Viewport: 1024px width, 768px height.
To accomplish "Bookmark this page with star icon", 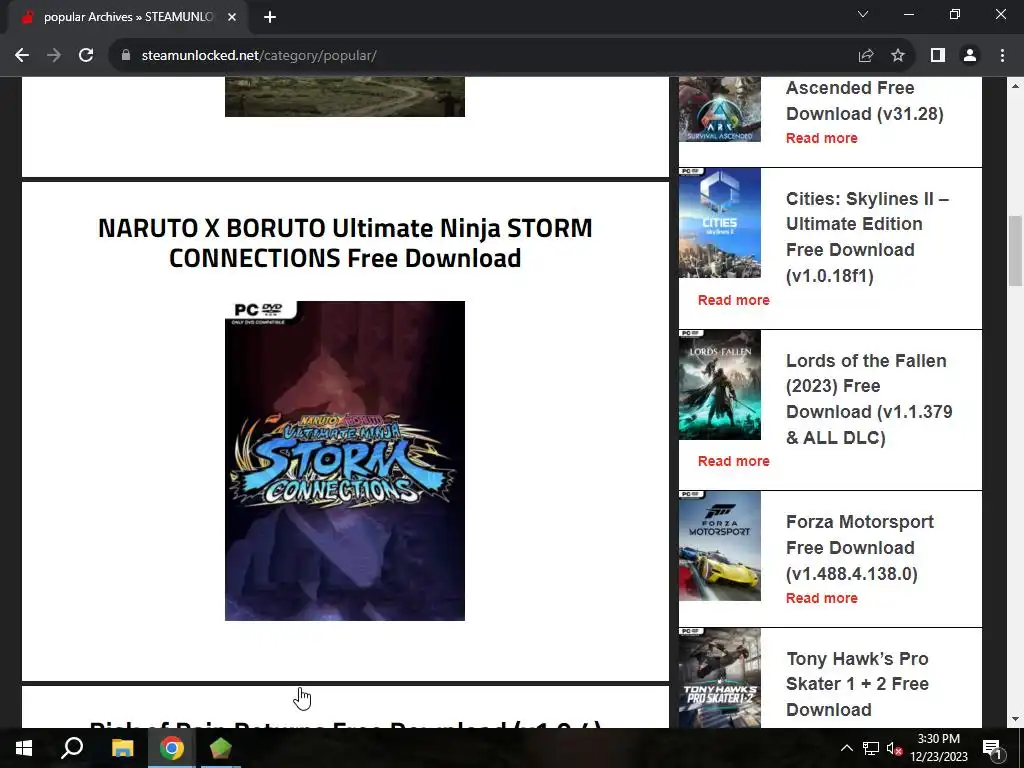I will [x=898, y=56].
